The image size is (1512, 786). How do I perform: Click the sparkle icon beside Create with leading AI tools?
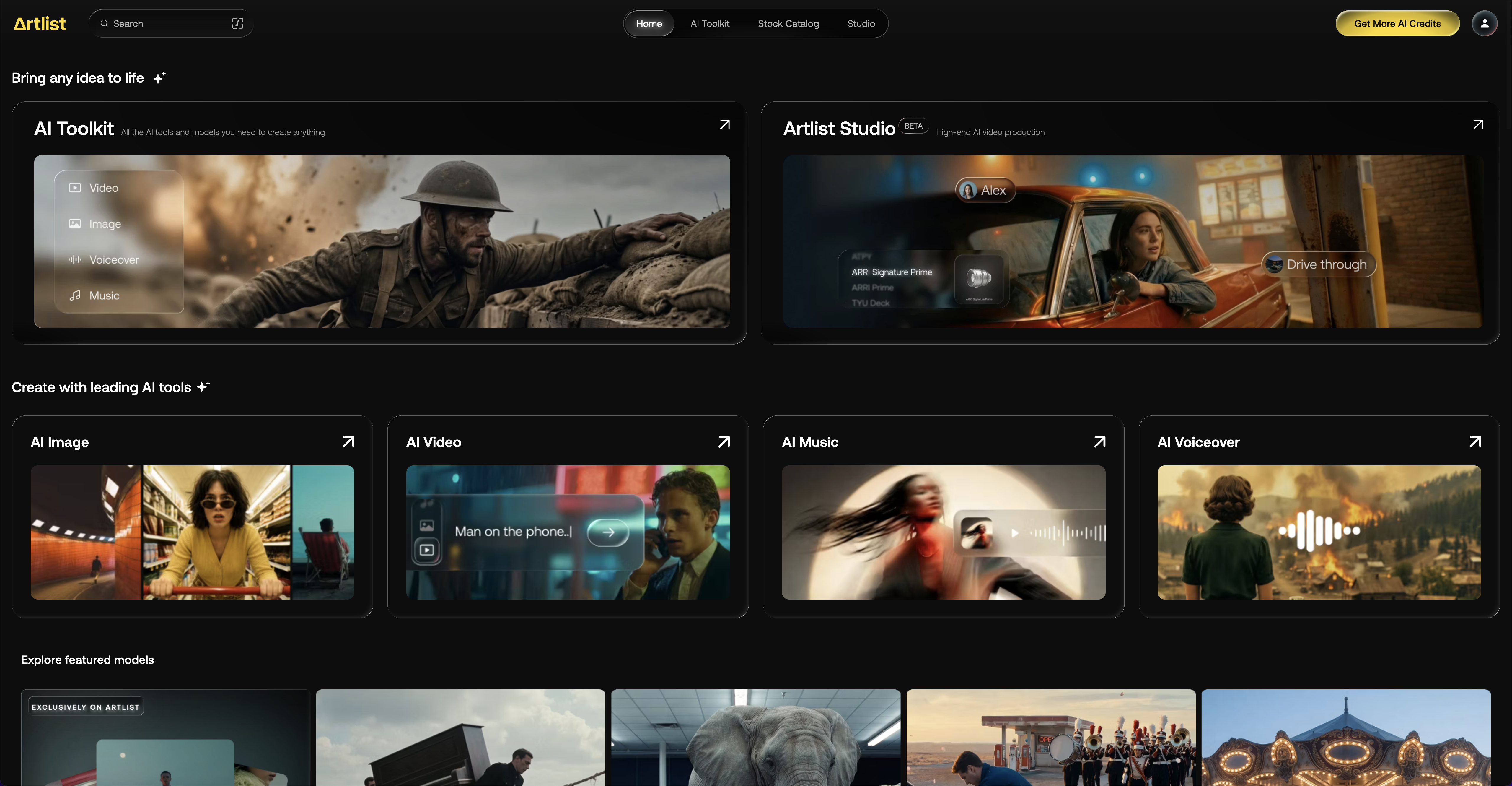[203, 387]
